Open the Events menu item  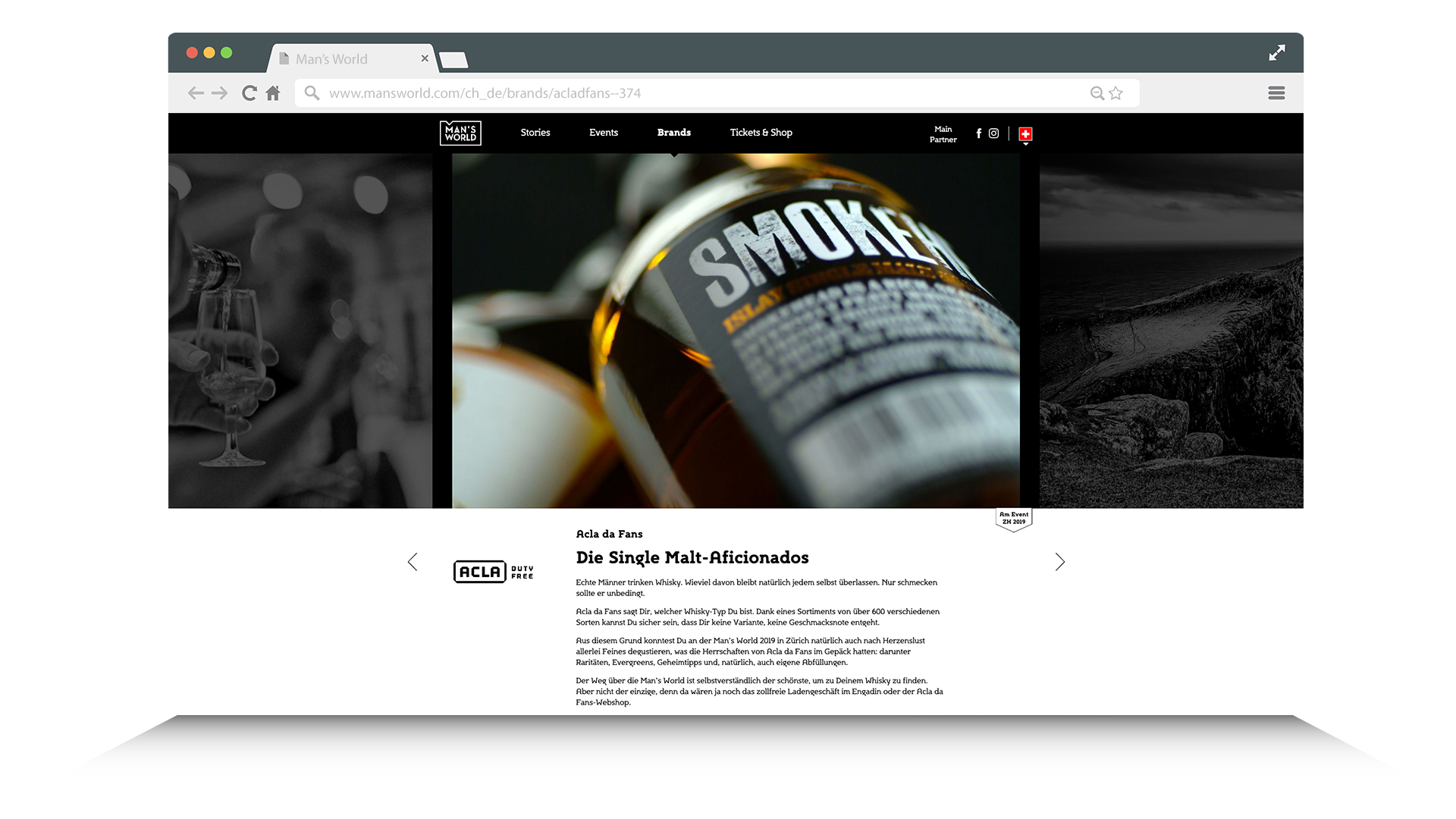[x=604, y=133]
